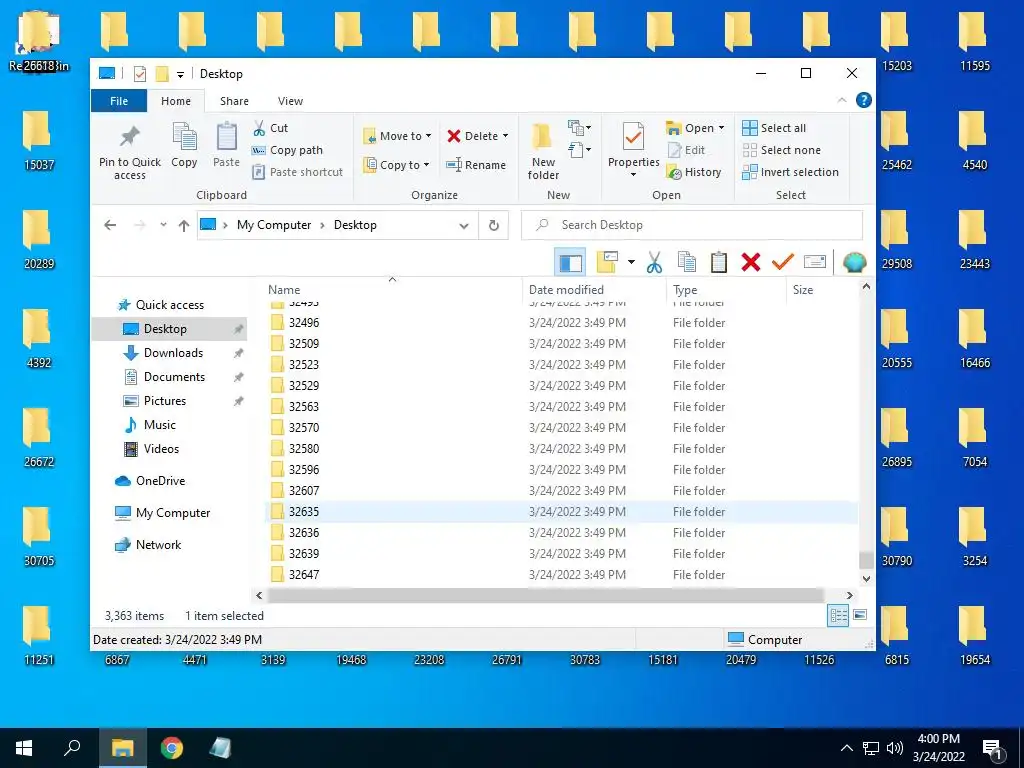This screenshot has height=768, width=1024.
Task: Click the Search Desktop field
Action: click(x=692, y=225)
